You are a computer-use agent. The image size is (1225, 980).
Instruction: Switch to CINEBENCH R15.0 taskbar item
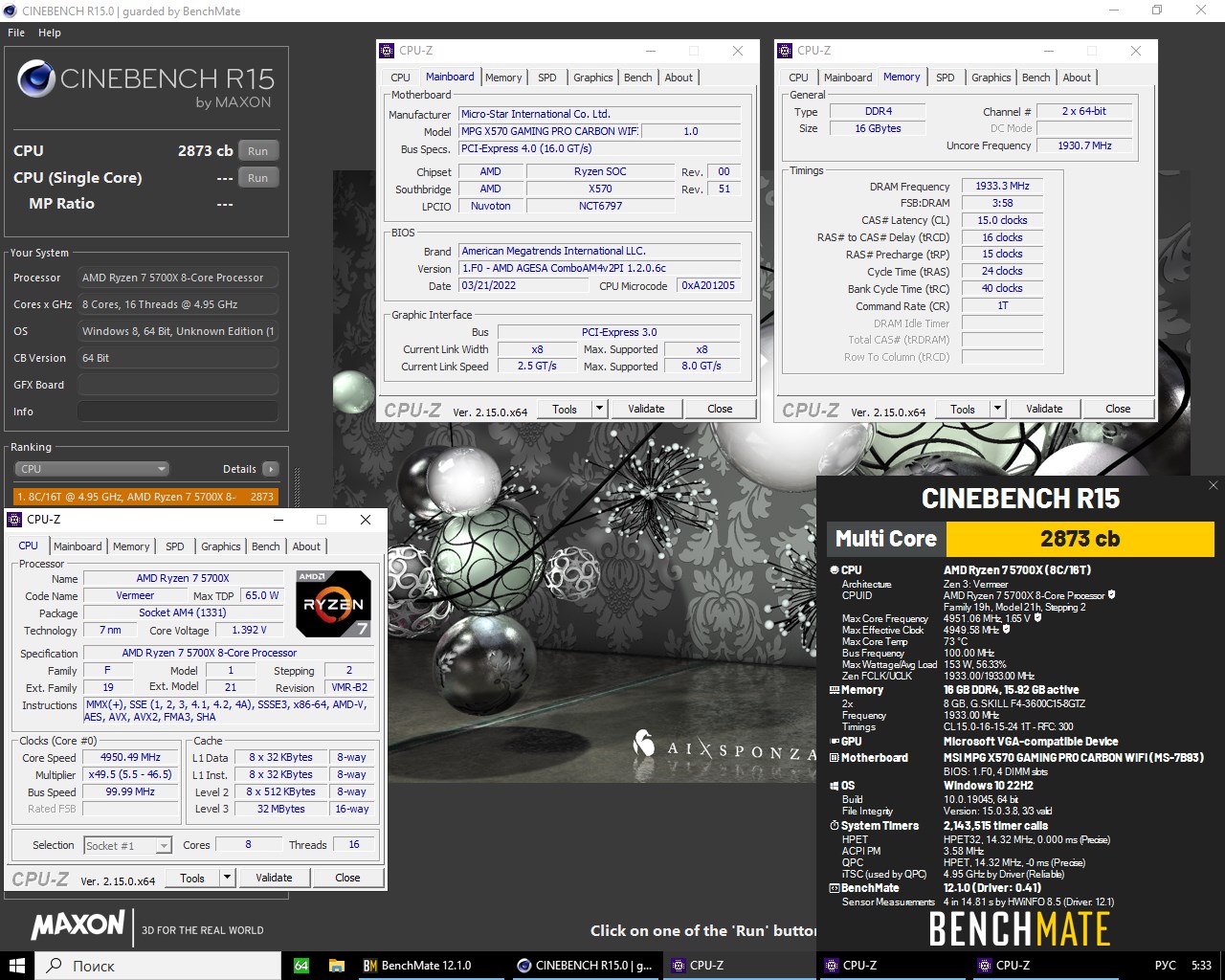tap(585, 965)
